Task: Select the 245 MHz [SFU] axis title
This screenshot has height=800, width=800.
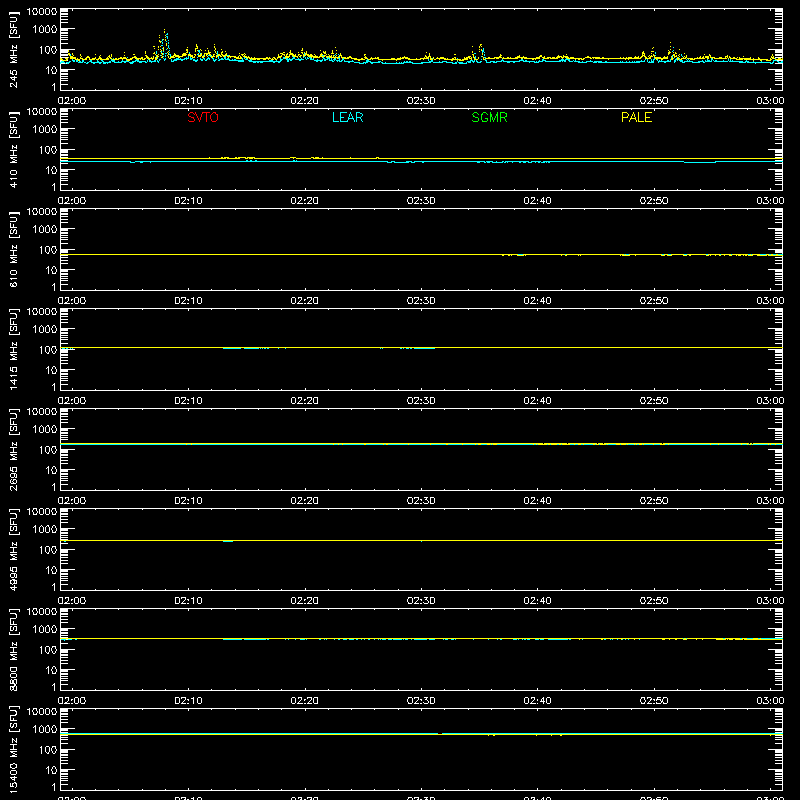Action: click(x=13, y=49)
